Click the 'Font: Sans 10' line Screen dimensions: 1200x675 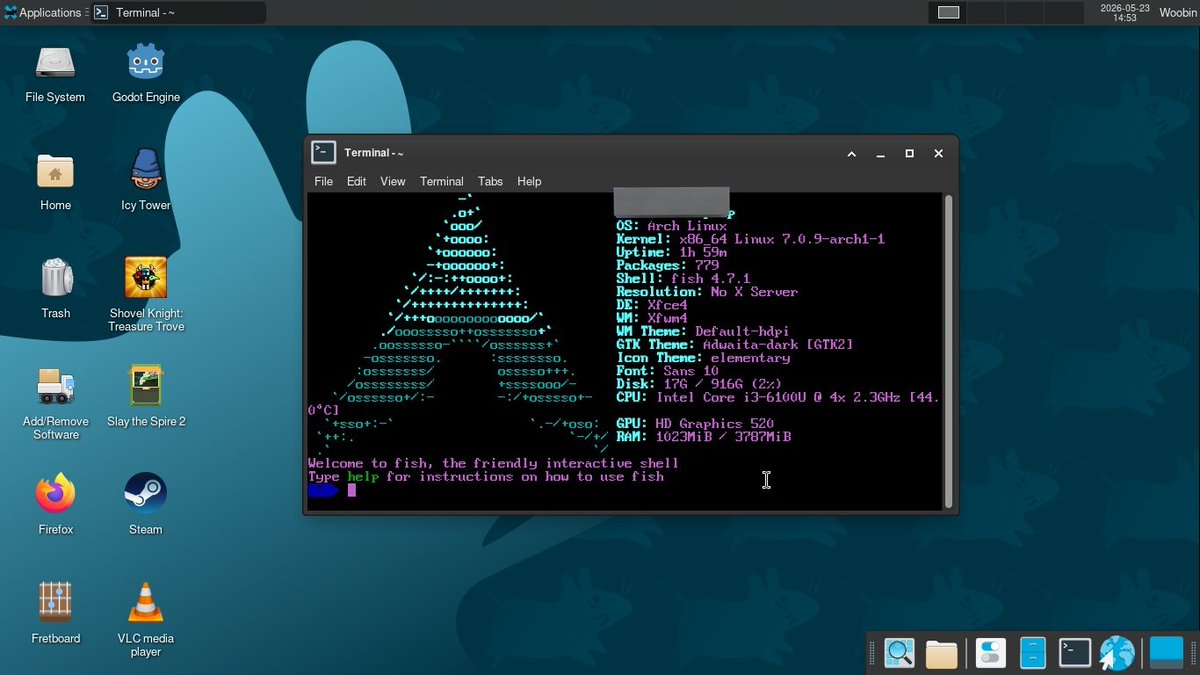click(x=667, y=371)
